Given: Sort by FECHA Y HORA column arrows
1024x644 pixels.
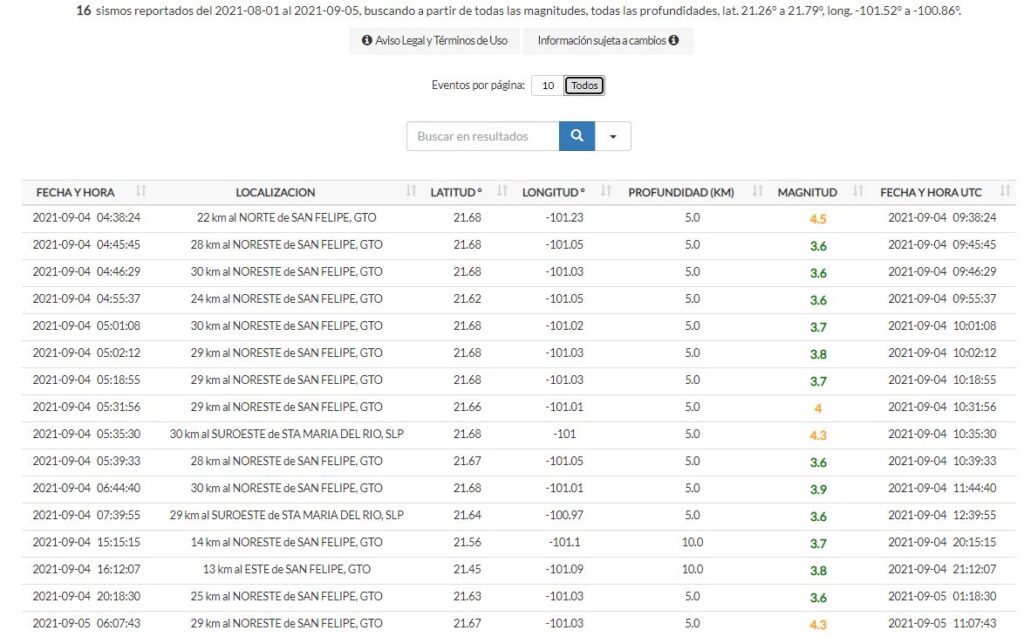Looking at the screenshot, I should coord(141,192).
